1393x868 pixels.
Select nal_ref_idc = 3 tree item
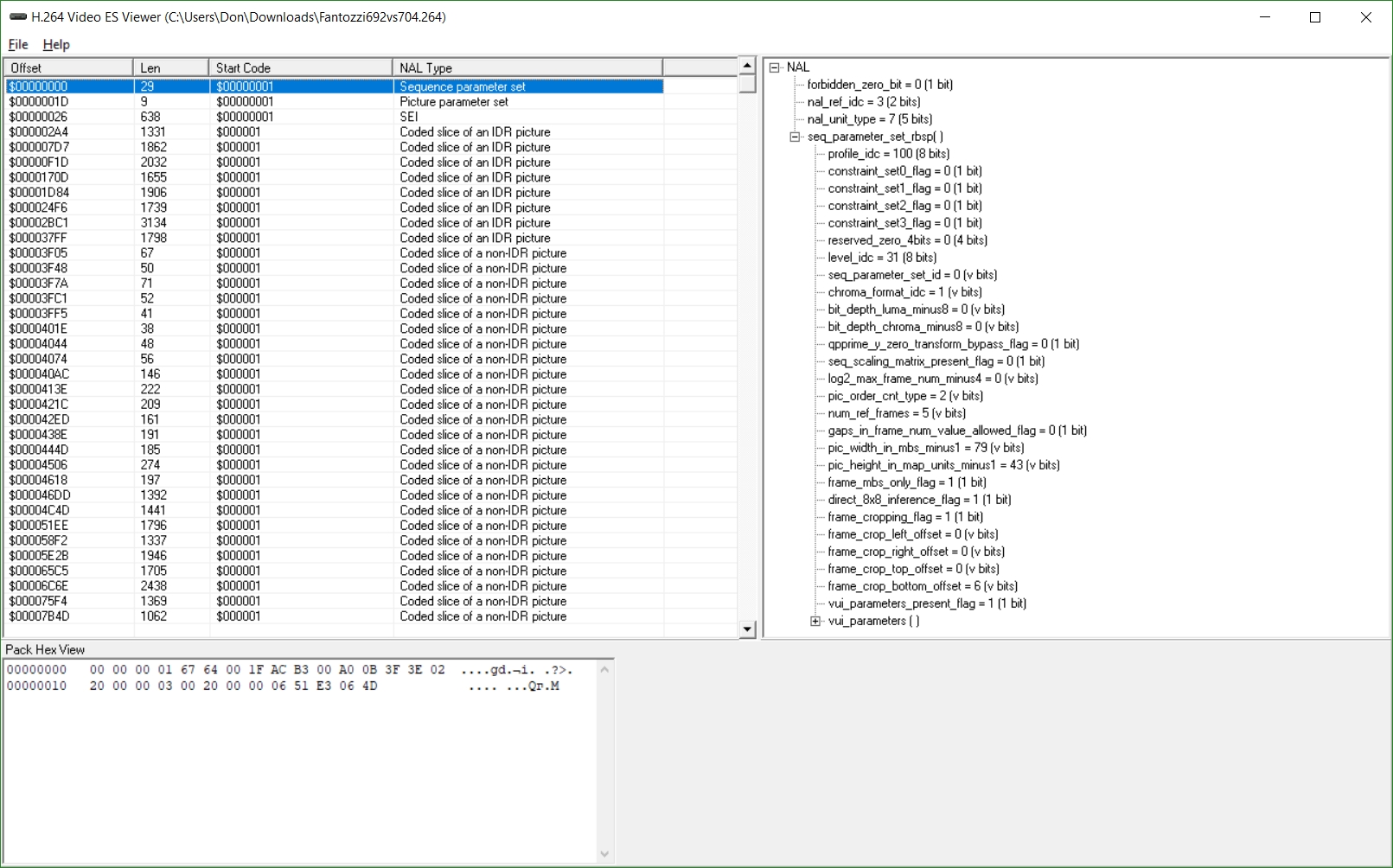864,102
